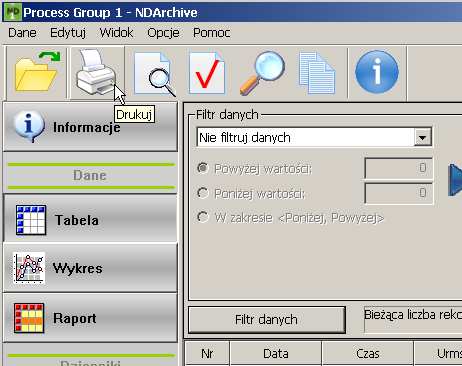Viewport: 462px width, 366px height.
Task: Expand the Nie filtruj danych dropdown
Action: click(422, 137)
